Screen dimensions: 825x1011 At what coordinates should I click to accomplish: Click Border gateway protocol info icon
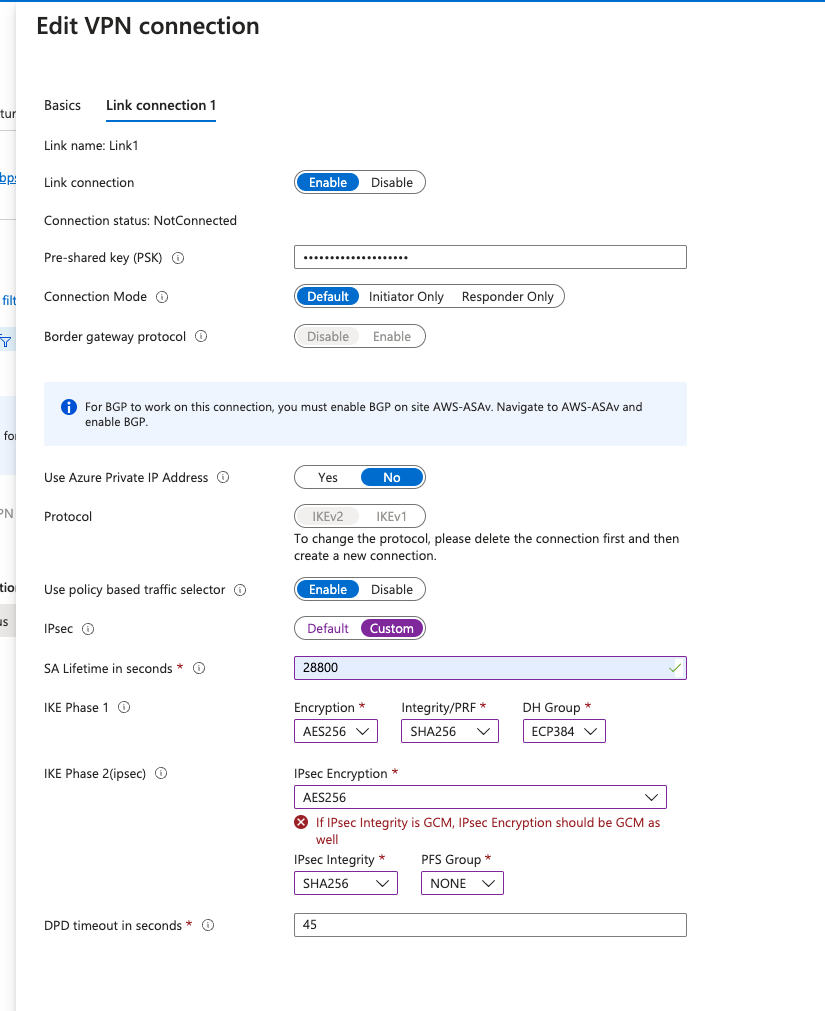click(x=201, y=336)
